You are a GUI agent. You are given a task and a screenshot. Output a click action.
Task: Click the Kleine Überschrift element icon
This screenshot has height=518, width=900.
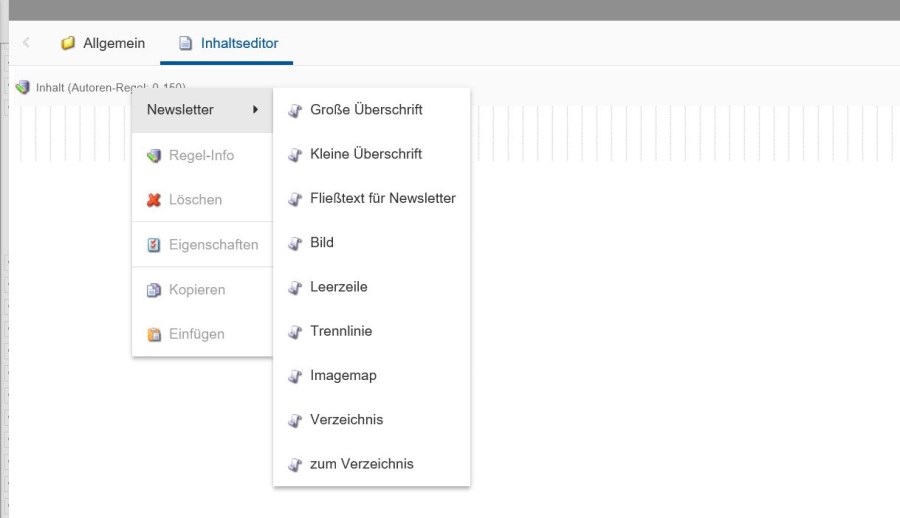(x=295, y=154)
